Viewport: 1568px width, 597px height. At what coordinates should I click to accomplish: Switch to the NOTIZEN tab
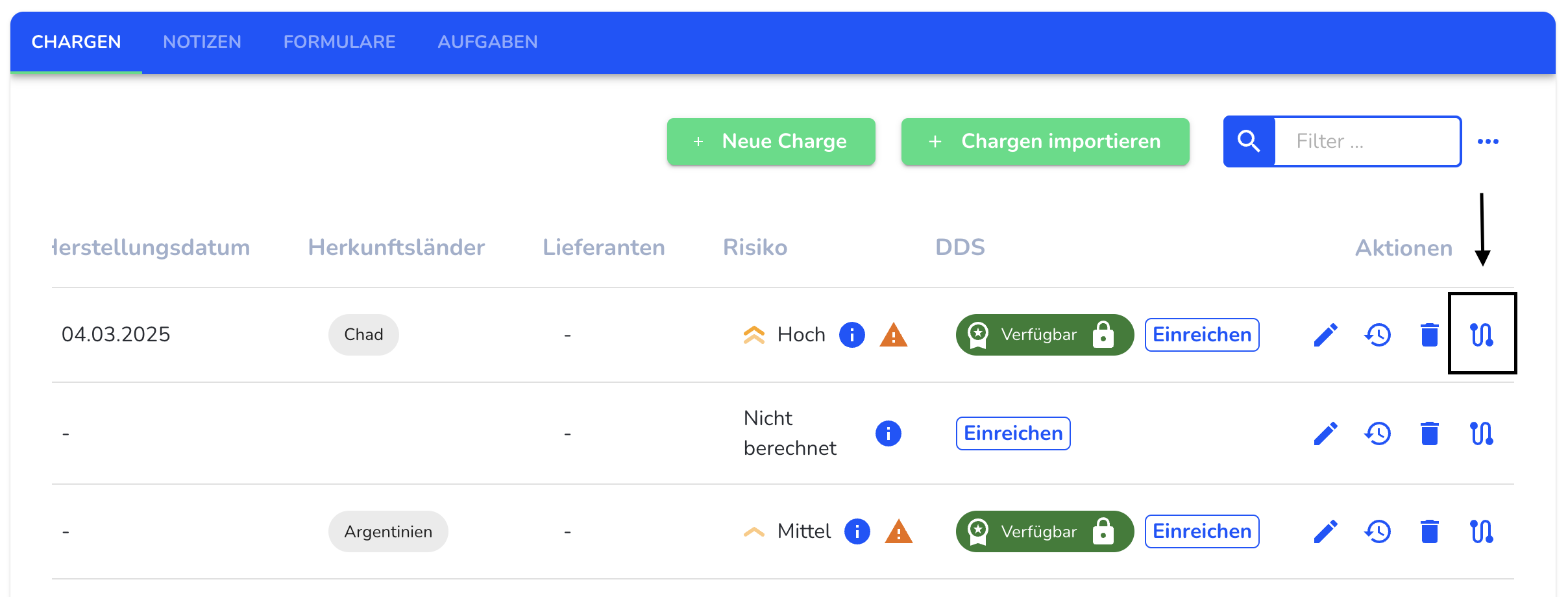pyautogui.click(x=202, y=42)
